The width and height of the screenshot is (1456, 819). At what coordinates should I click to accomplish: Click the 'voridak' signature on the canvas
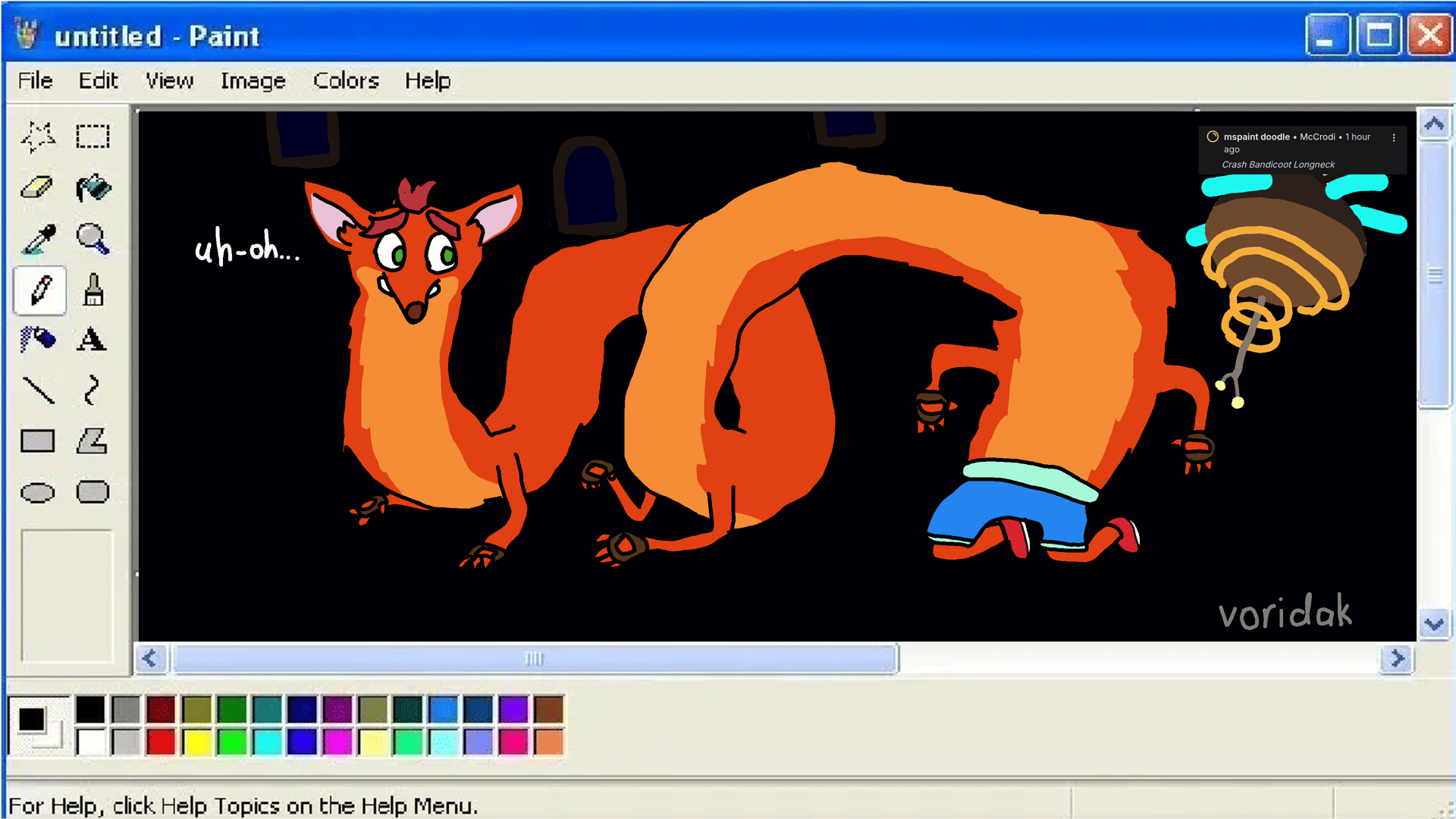click(1285, 612)
